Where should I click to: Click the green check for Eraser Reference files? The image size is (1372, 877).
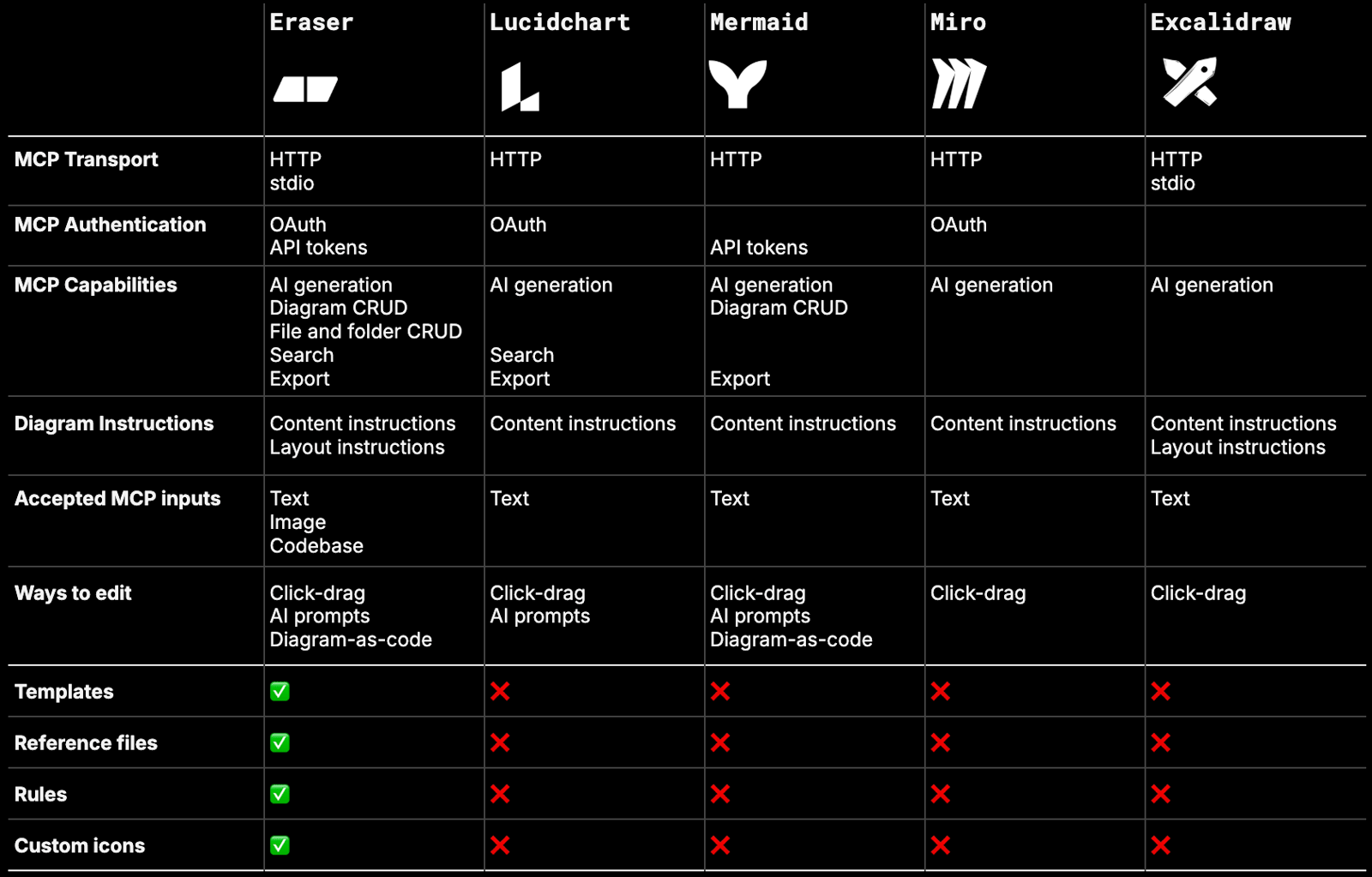[x=280, y=742]
